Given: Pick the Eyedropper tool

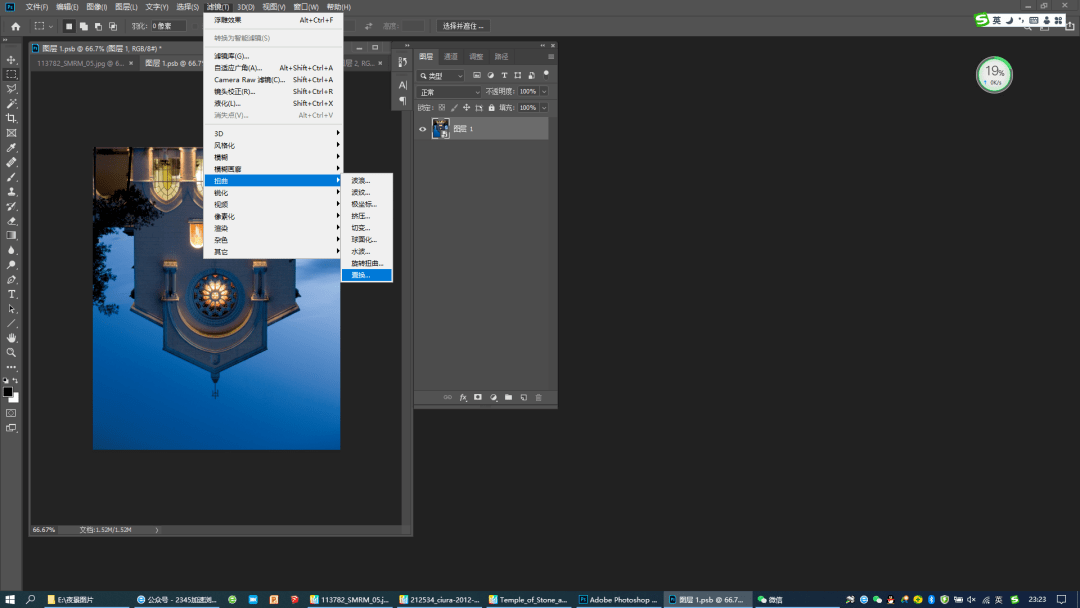Looking at the screenshot, I should pos(12,148).
